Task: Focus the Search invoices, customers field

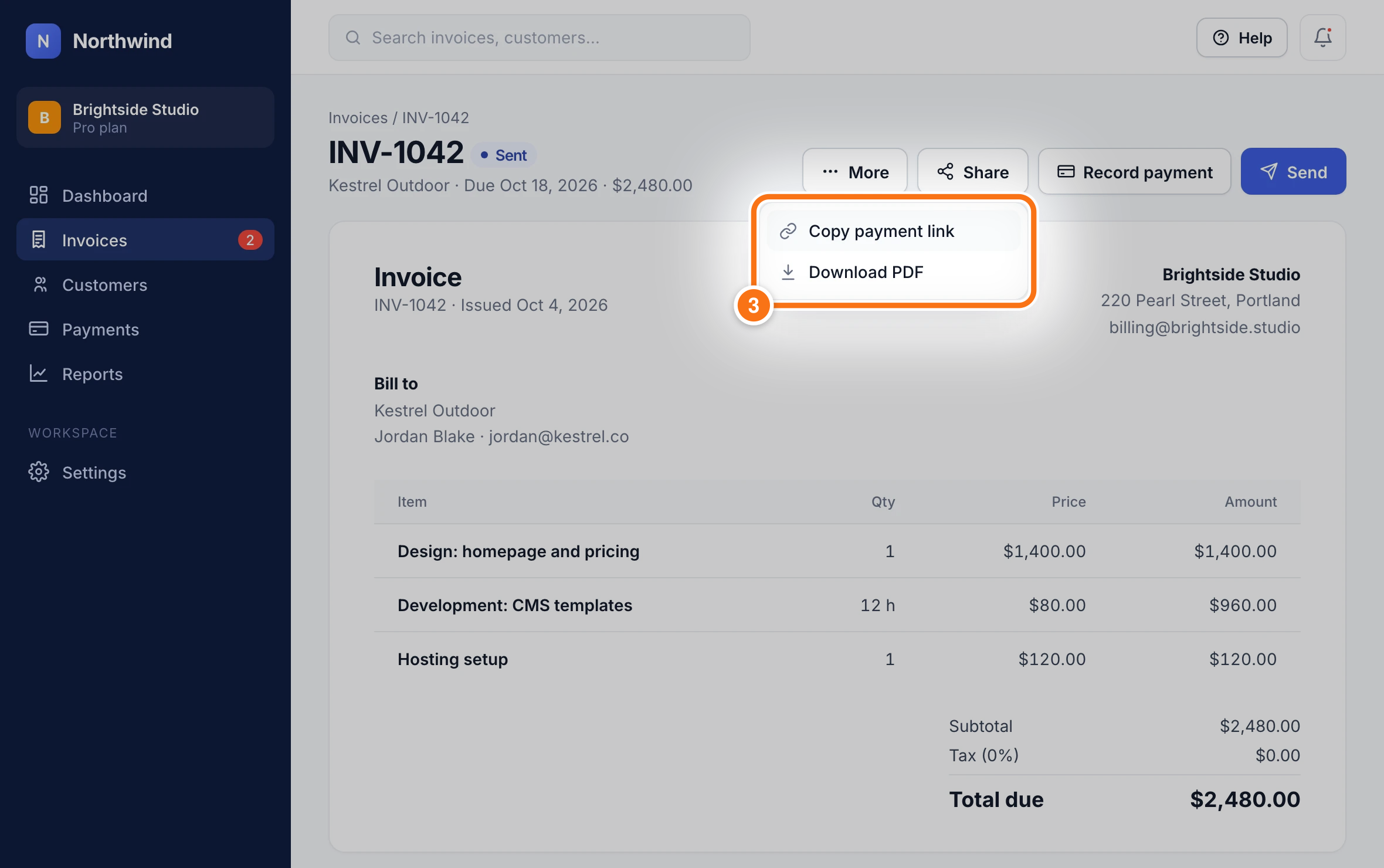Action: pyautogui.click(x=539, y=38)
